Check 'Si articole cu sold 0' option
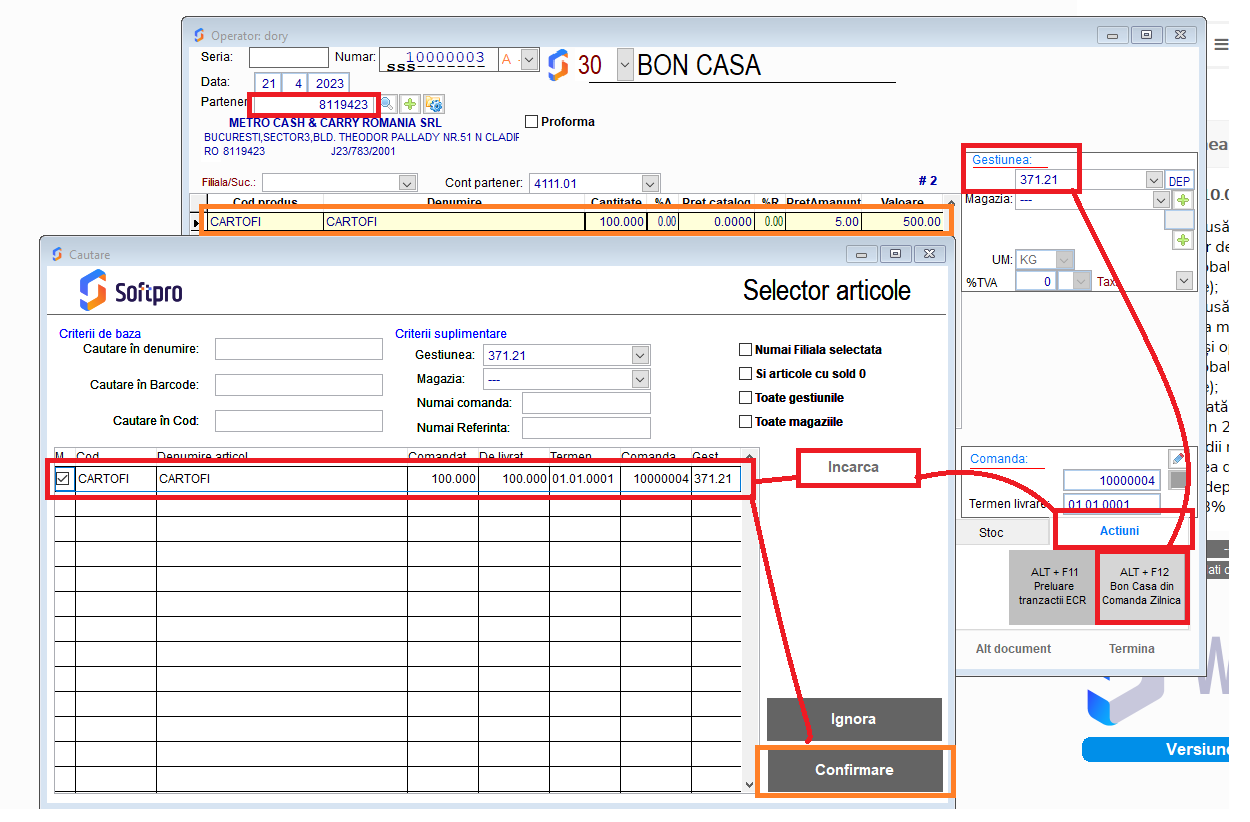 point(745,374)
